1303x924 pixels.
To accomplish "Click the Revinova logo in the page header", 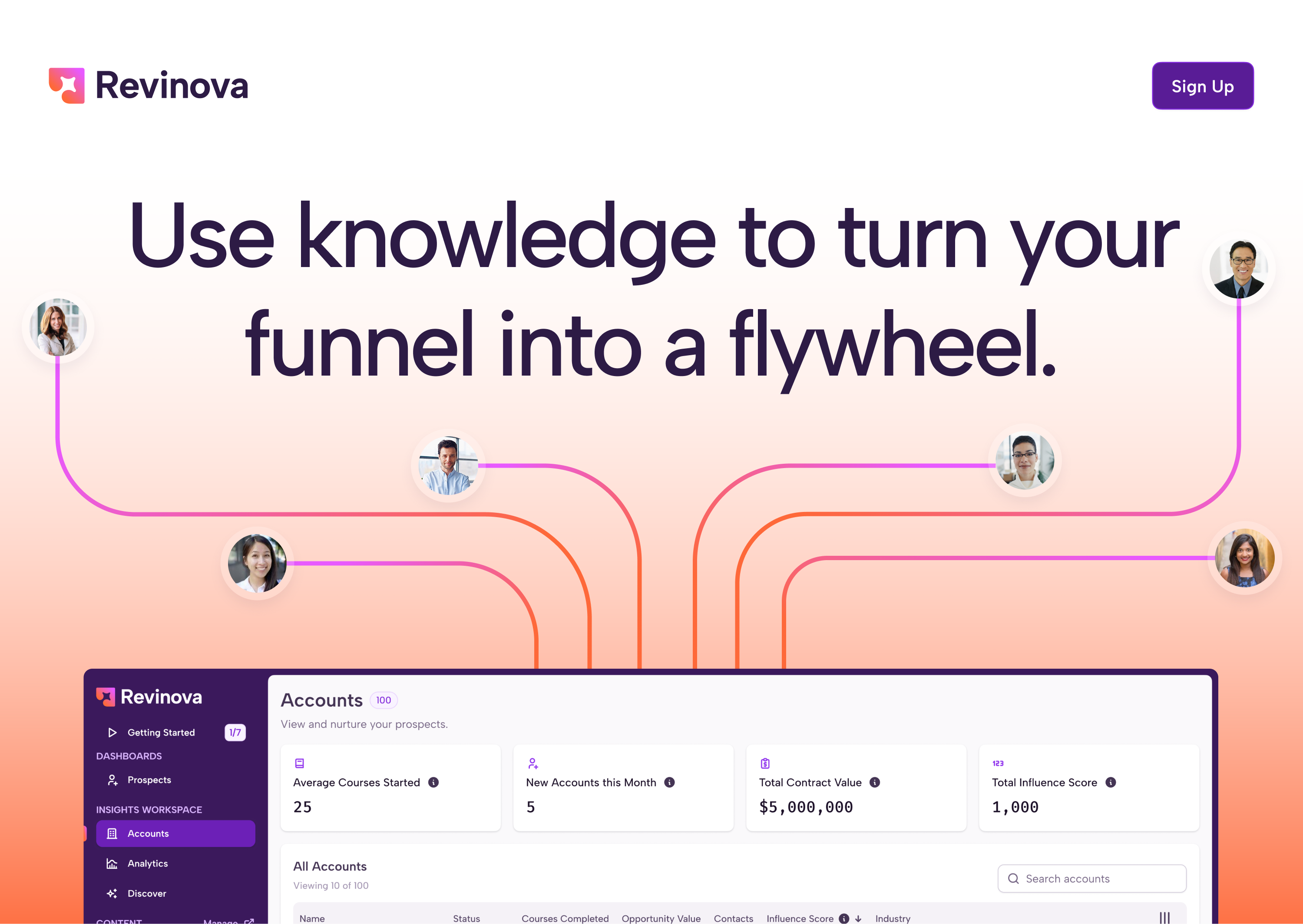I will [x=149, y=86].
